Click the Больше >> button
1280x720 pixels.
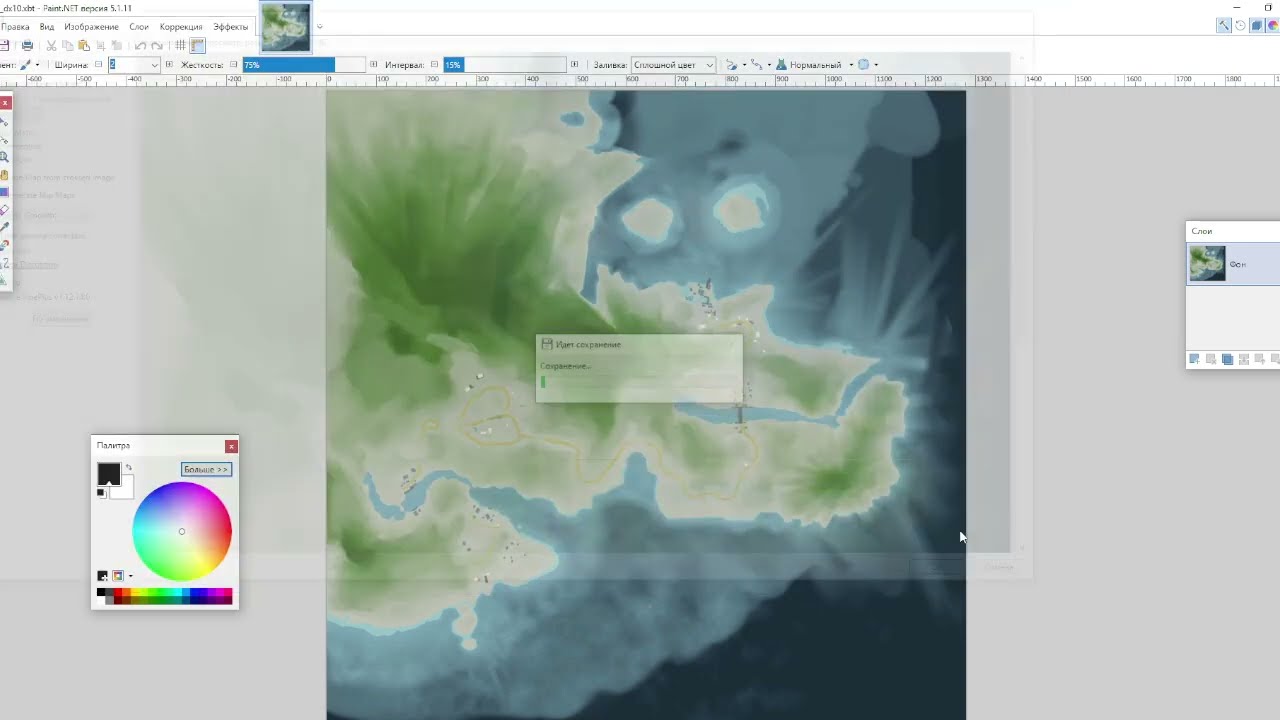pos(206,469)
